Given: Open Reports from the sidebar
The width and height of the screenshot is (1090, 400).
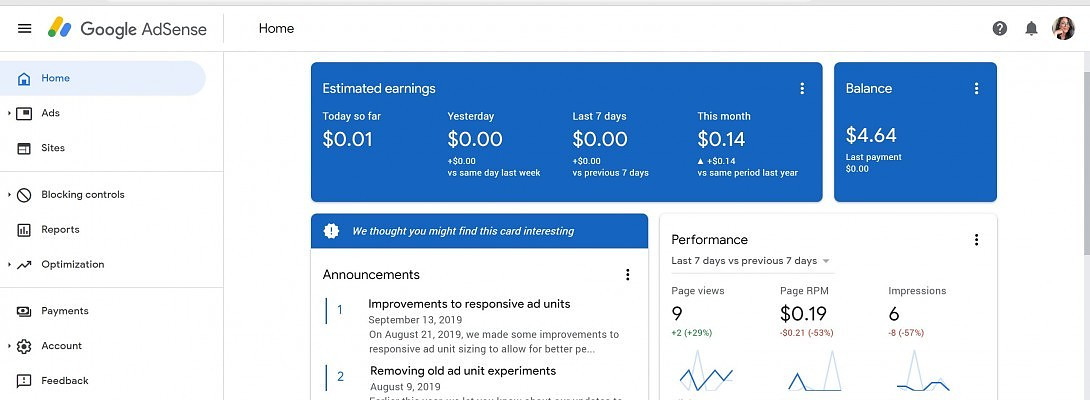Looking at the screenshot, I should coord(60,230).
